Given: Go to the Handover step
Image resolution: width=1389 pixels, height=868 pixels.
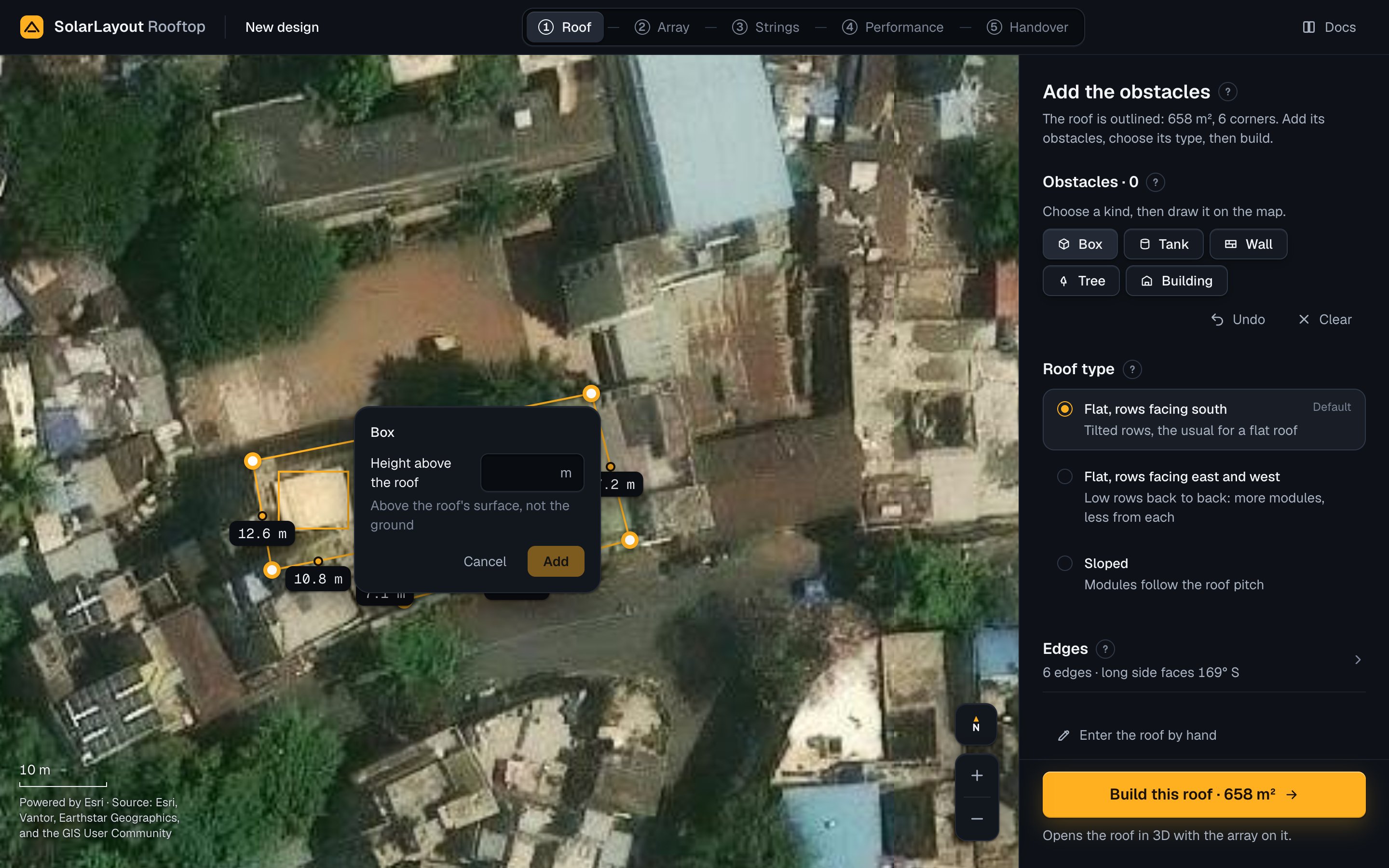Looking at the screenshot, I should [x=1027, y=27].
